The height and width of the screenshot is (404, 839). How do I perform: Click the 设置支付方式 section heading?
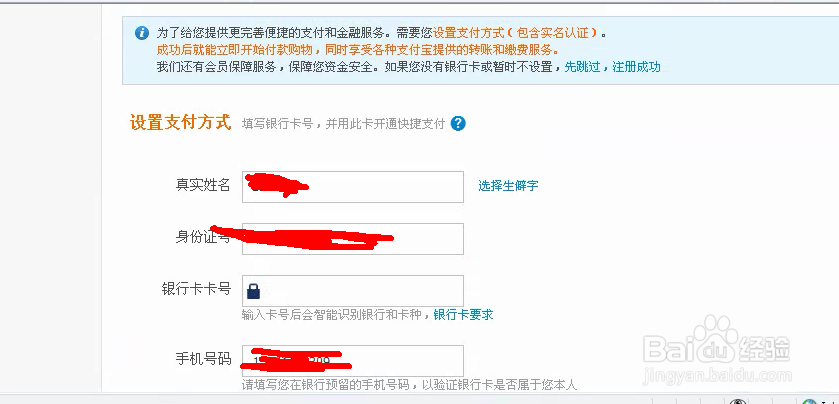pyautogui.click(x=180, y=123)
